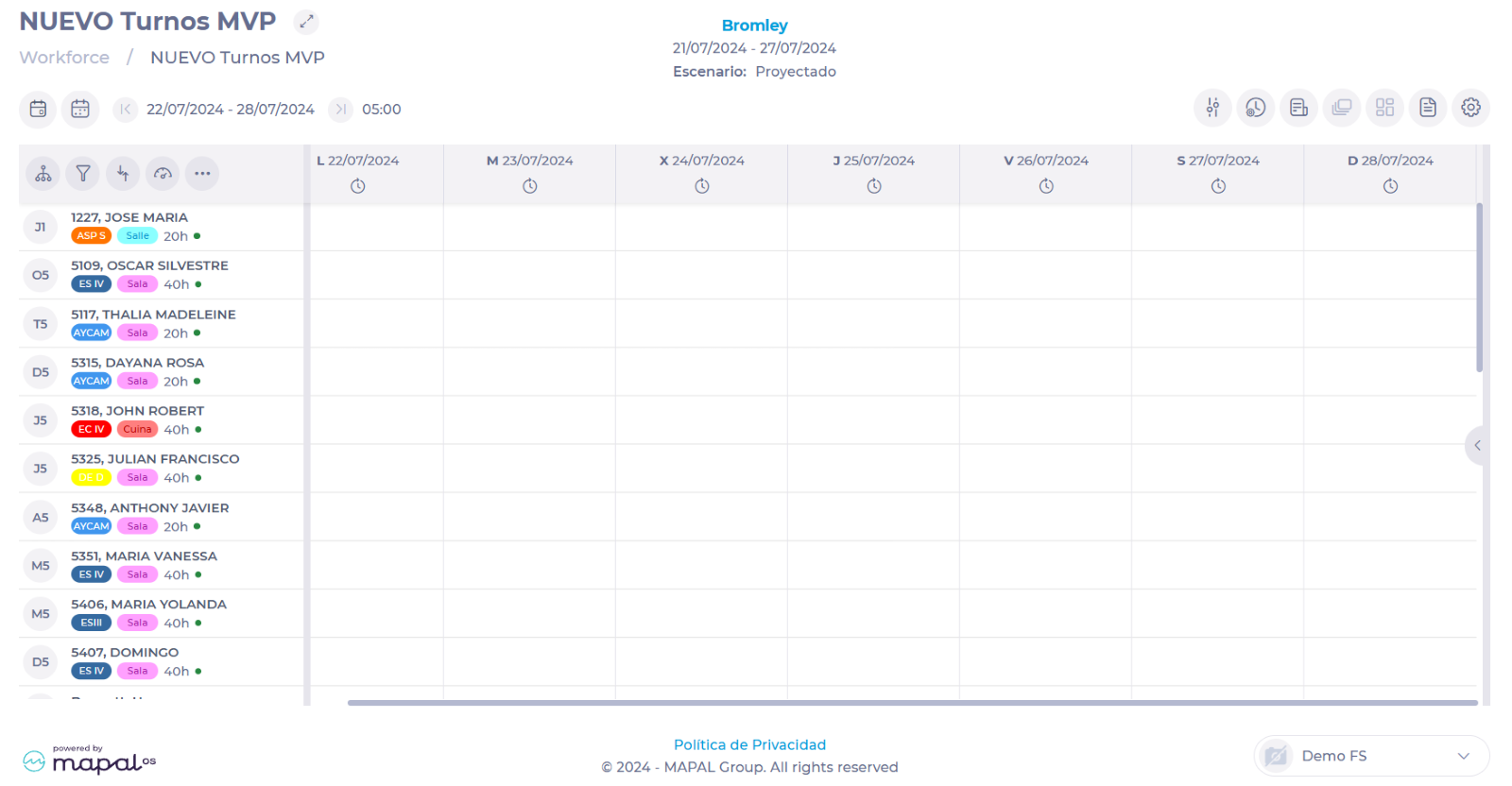This screenshot has height=786, width=1512.
Task: Click the document report icon beside settings
Action: 1428,108
